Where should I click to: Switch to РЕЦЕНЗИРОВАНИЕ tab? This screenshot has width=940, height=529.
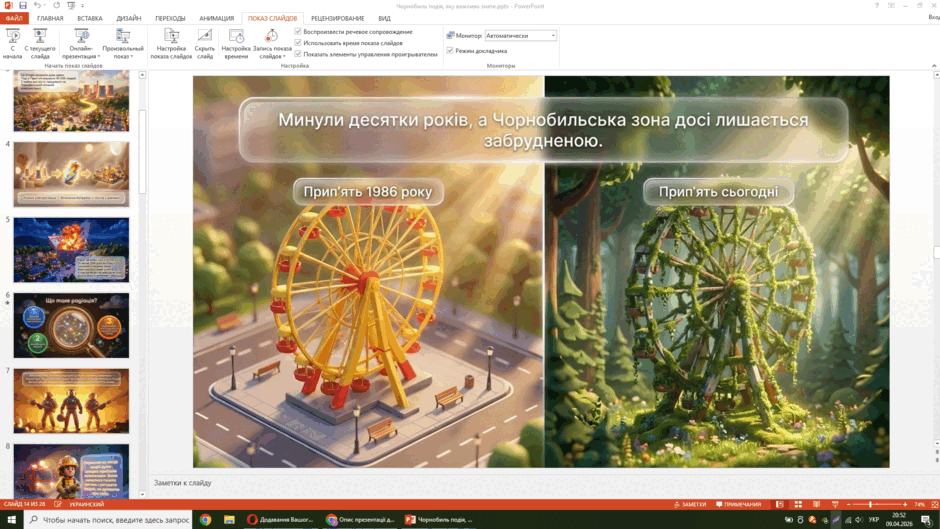point(338,18)
